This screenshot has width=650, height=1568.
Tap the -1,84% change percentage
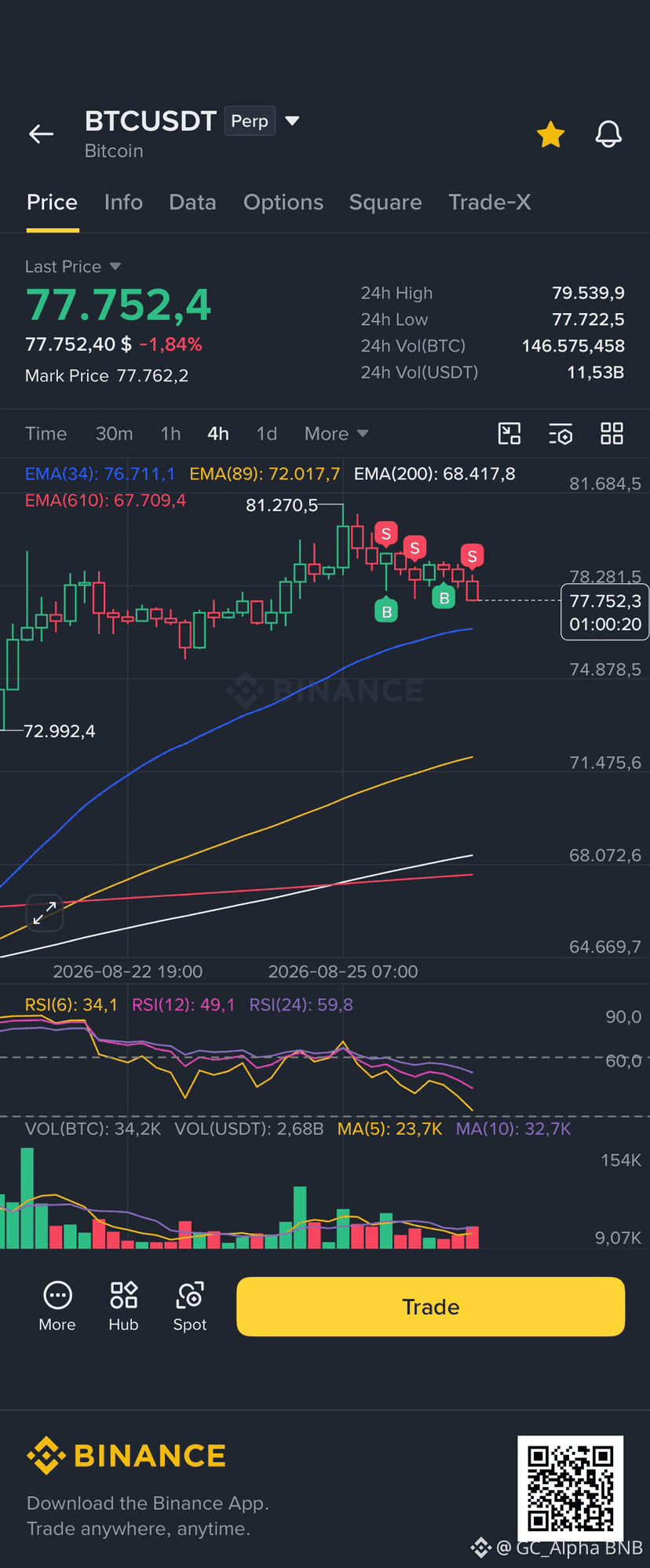[170, 345]
